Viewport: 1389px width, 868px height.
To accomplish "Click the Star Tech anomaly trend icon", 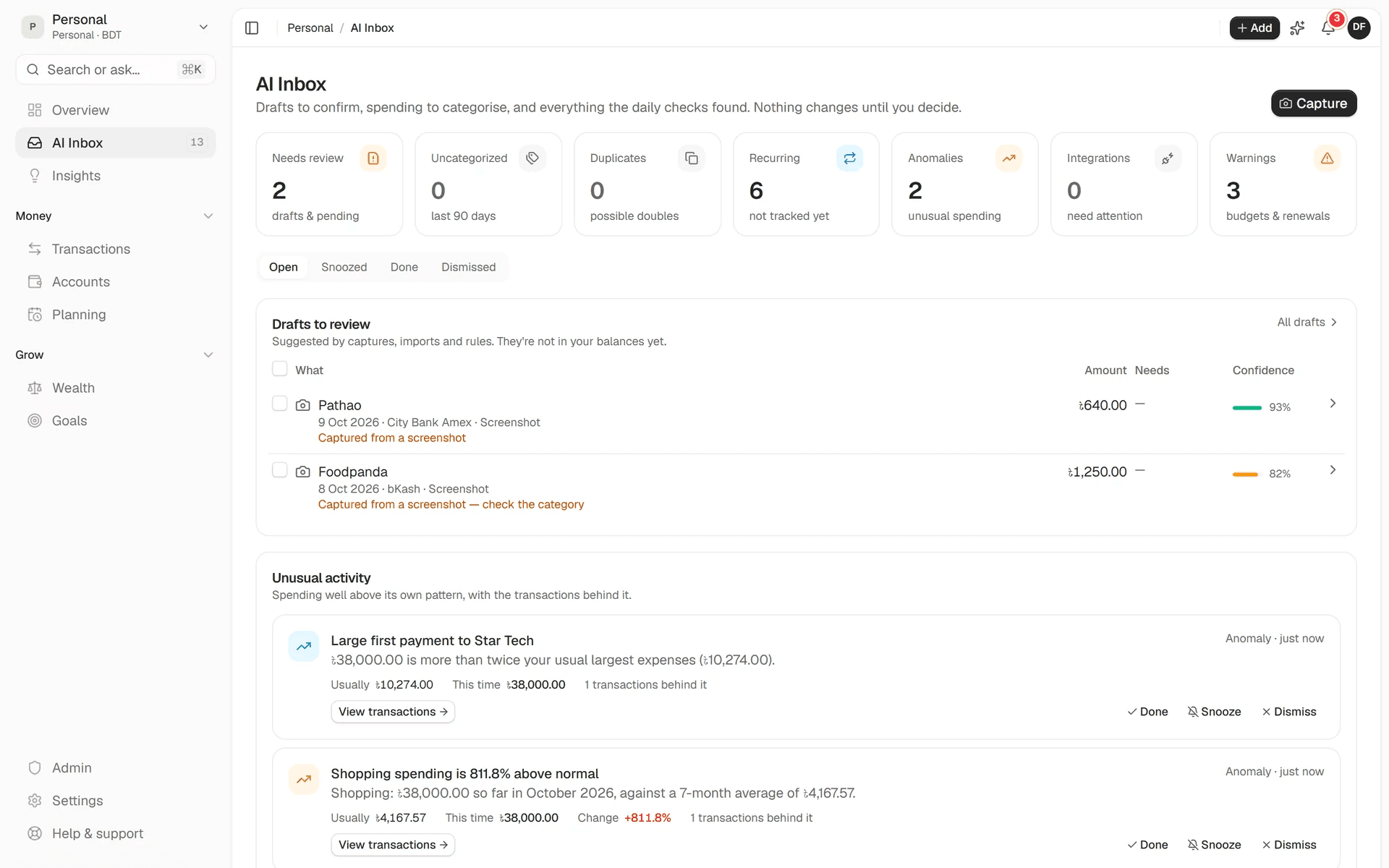I will (304, 646).
